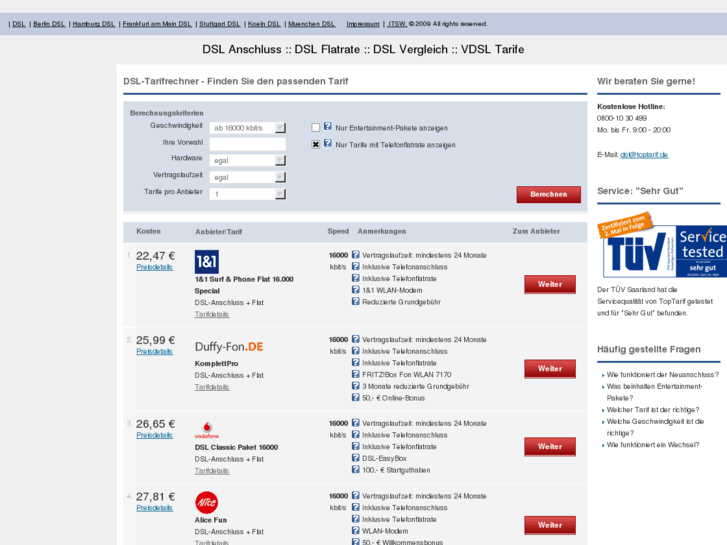The image size is (727, 545).
Task: Click the Vodafone logo
Action: click(x=207, y=430)
